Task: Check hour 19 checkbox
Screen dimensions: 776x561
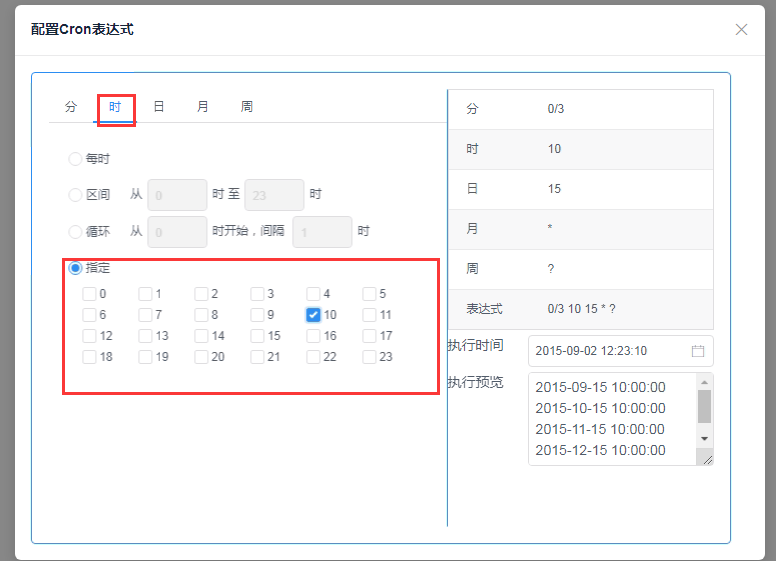Action: point(145,357)
